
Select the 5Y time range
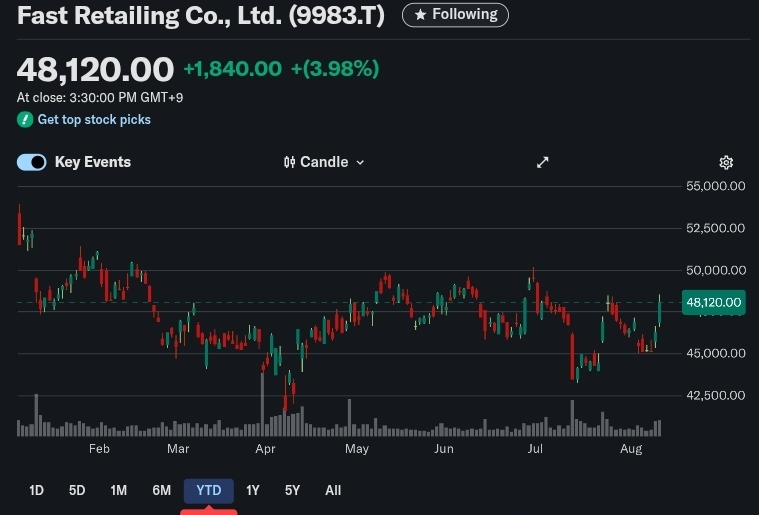point(292,490)
